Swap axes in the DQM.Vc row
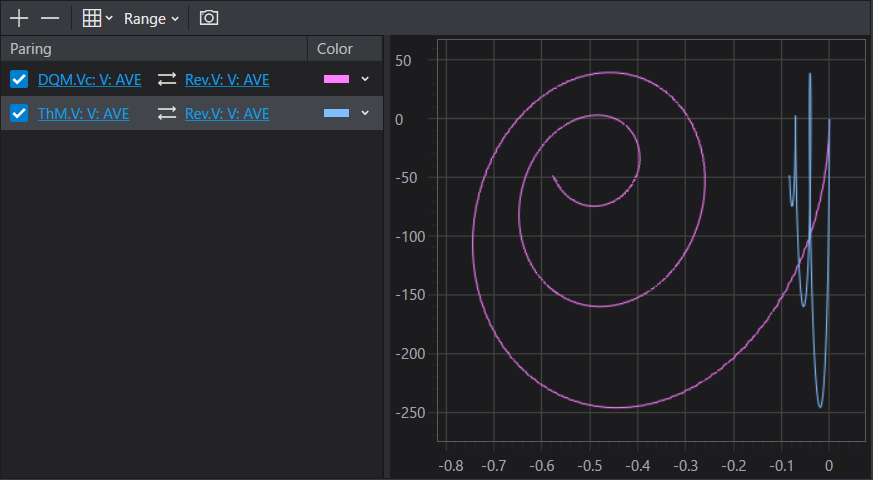 pyautogui.click(x=166, y=80)
